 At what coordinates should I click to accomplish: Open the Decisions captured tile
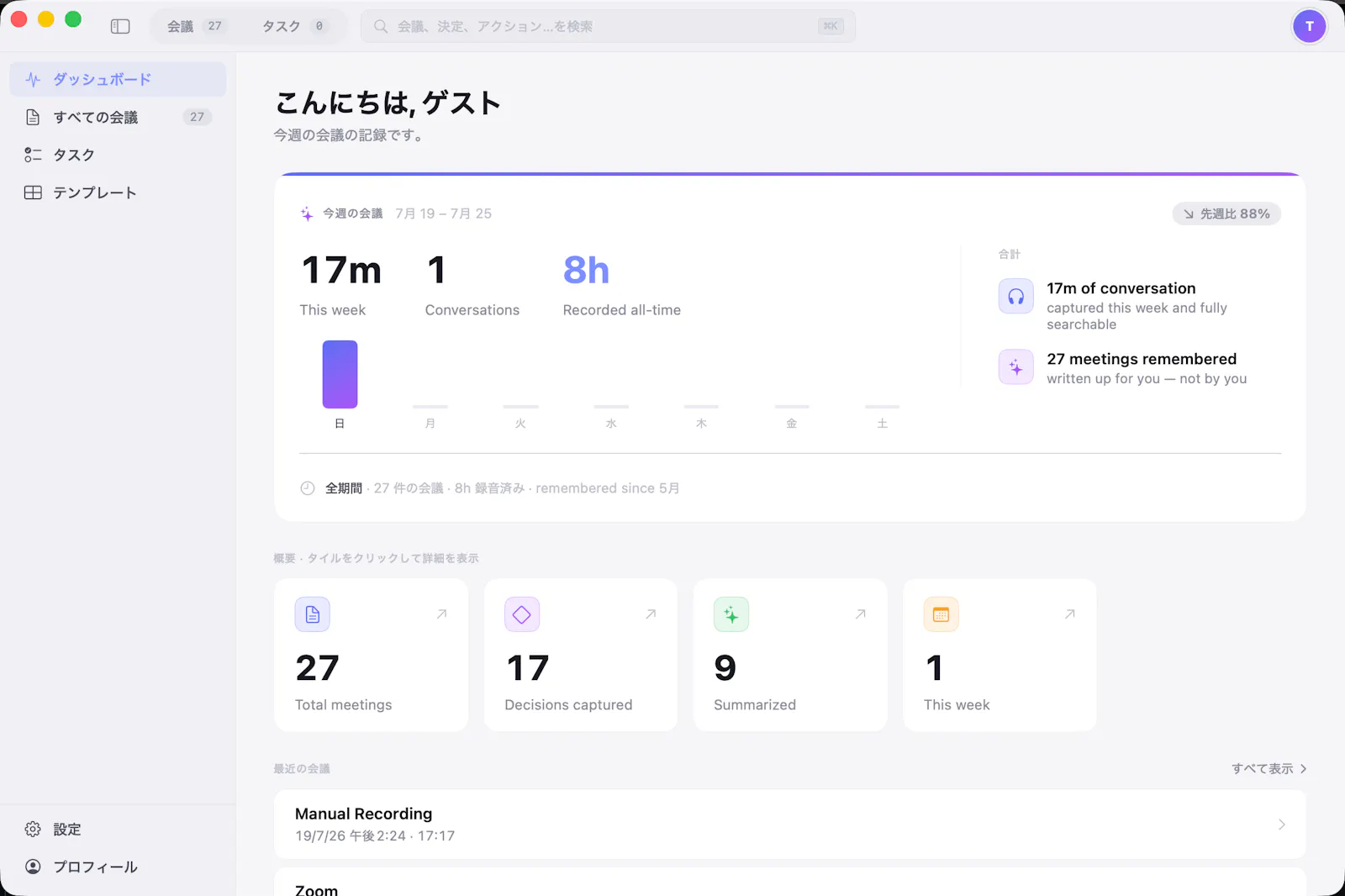click(x=581, y=655)
